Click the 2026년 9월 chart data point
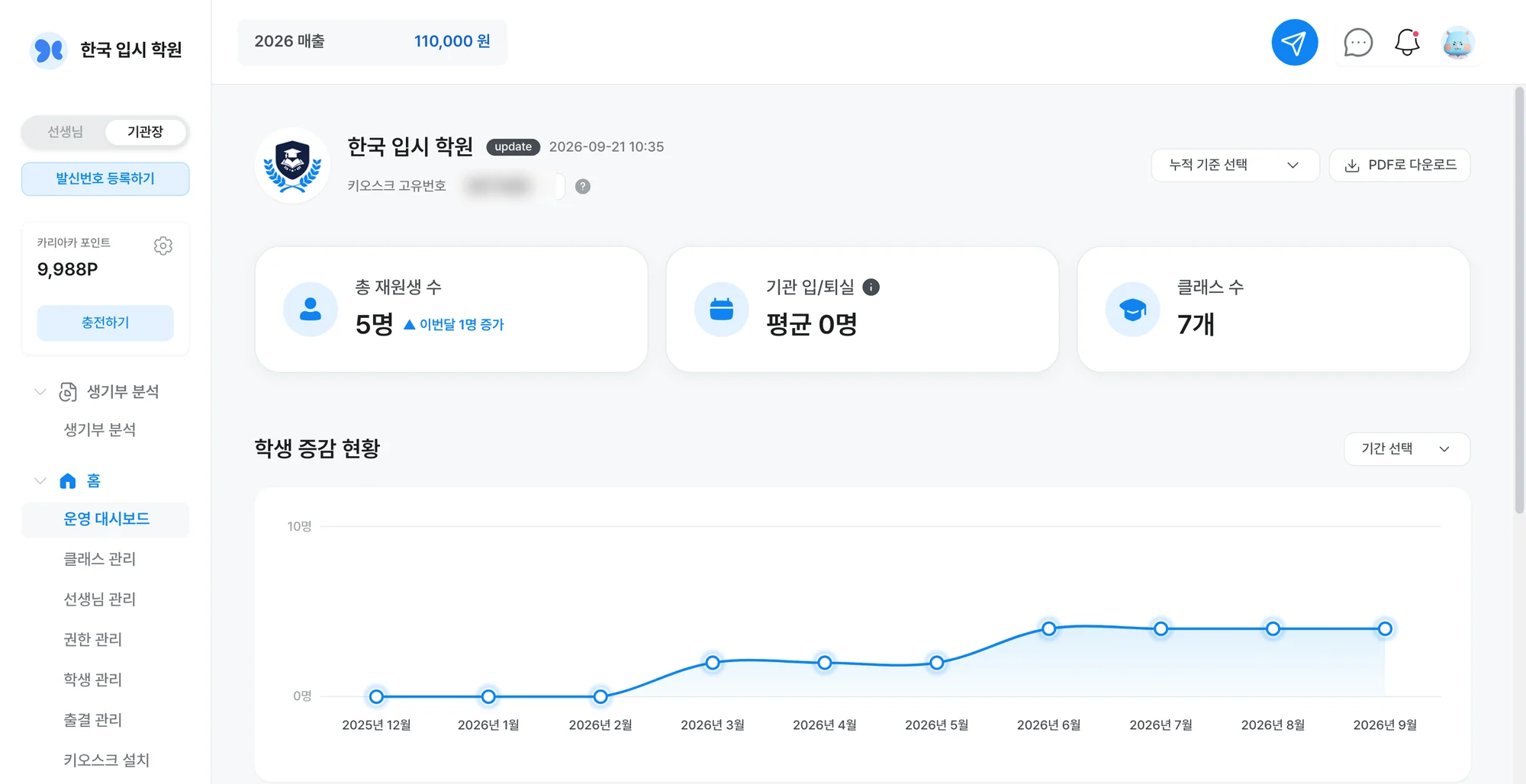The width and height of the screenshot is (1526, 784). [x=1385, y=629]
